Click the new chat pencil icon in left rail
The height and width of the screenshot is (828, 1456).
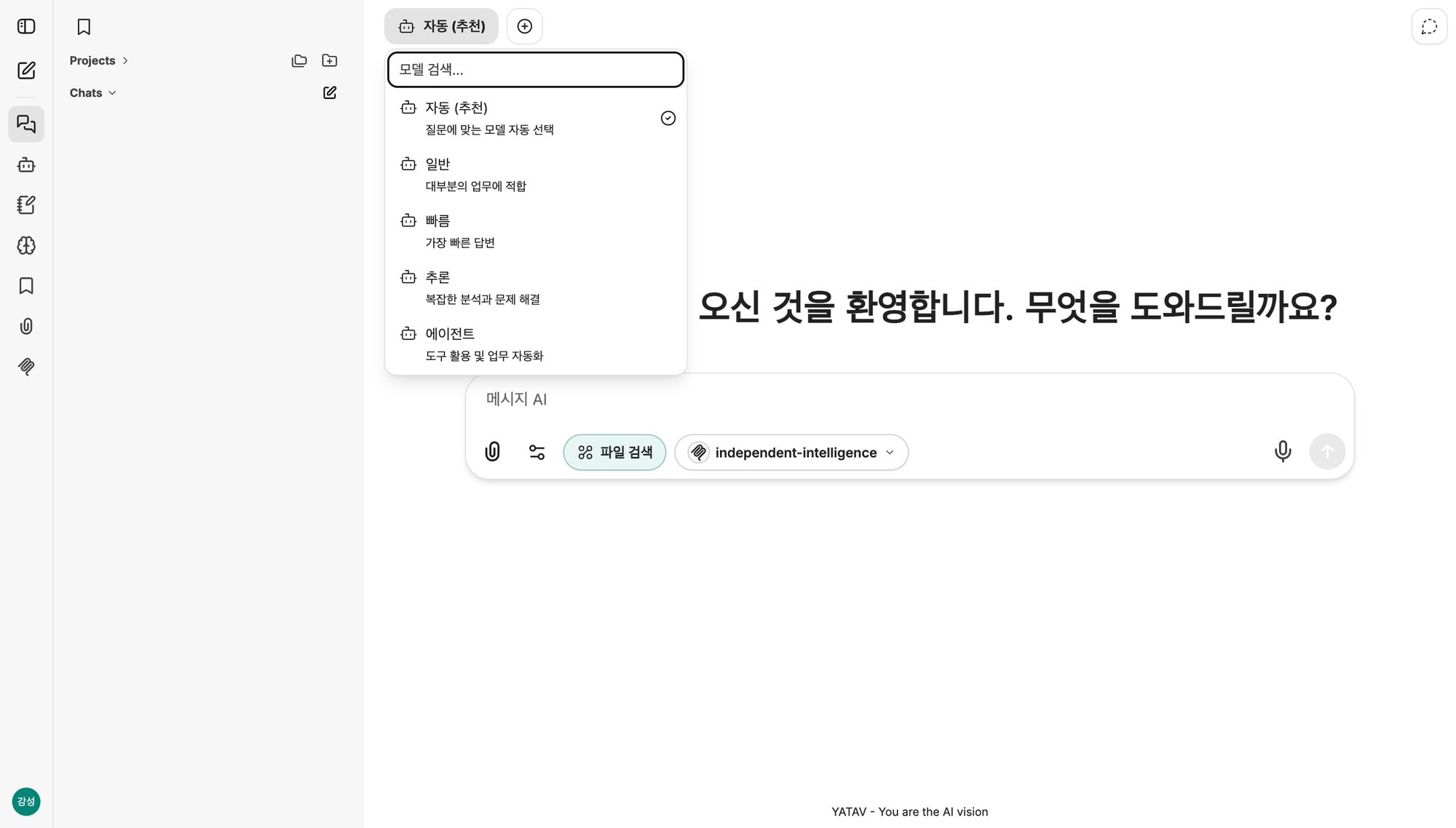tap(26, 71)
